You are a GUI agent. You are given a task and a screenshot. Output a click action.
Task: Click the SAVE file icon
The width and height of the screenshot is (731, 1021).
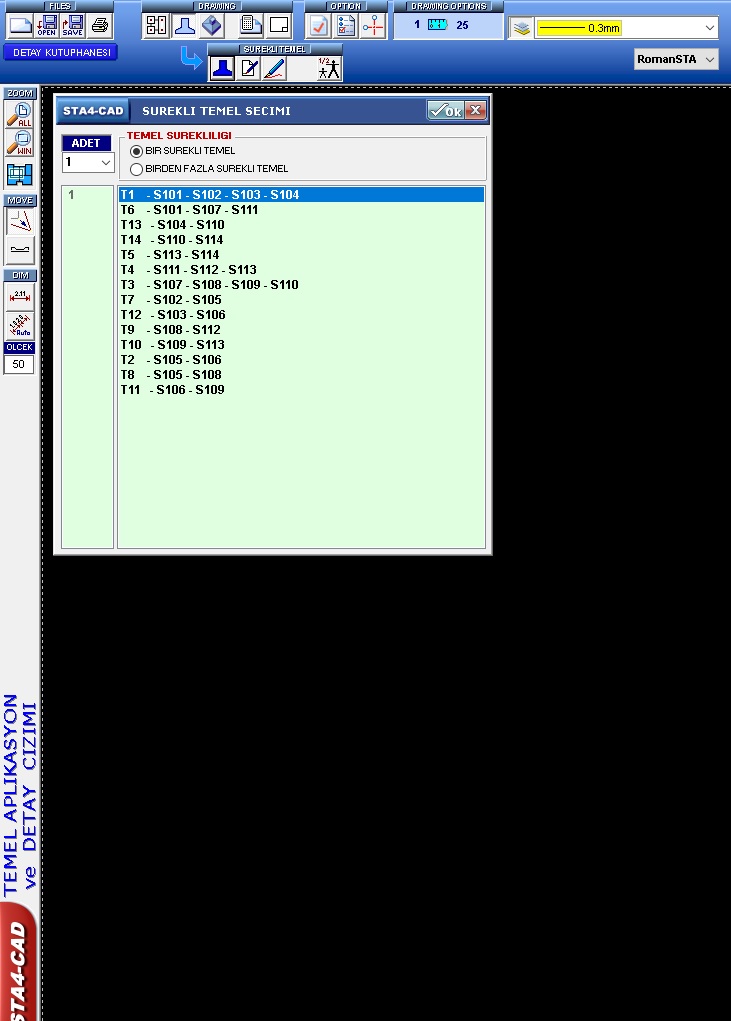[73, 25]
